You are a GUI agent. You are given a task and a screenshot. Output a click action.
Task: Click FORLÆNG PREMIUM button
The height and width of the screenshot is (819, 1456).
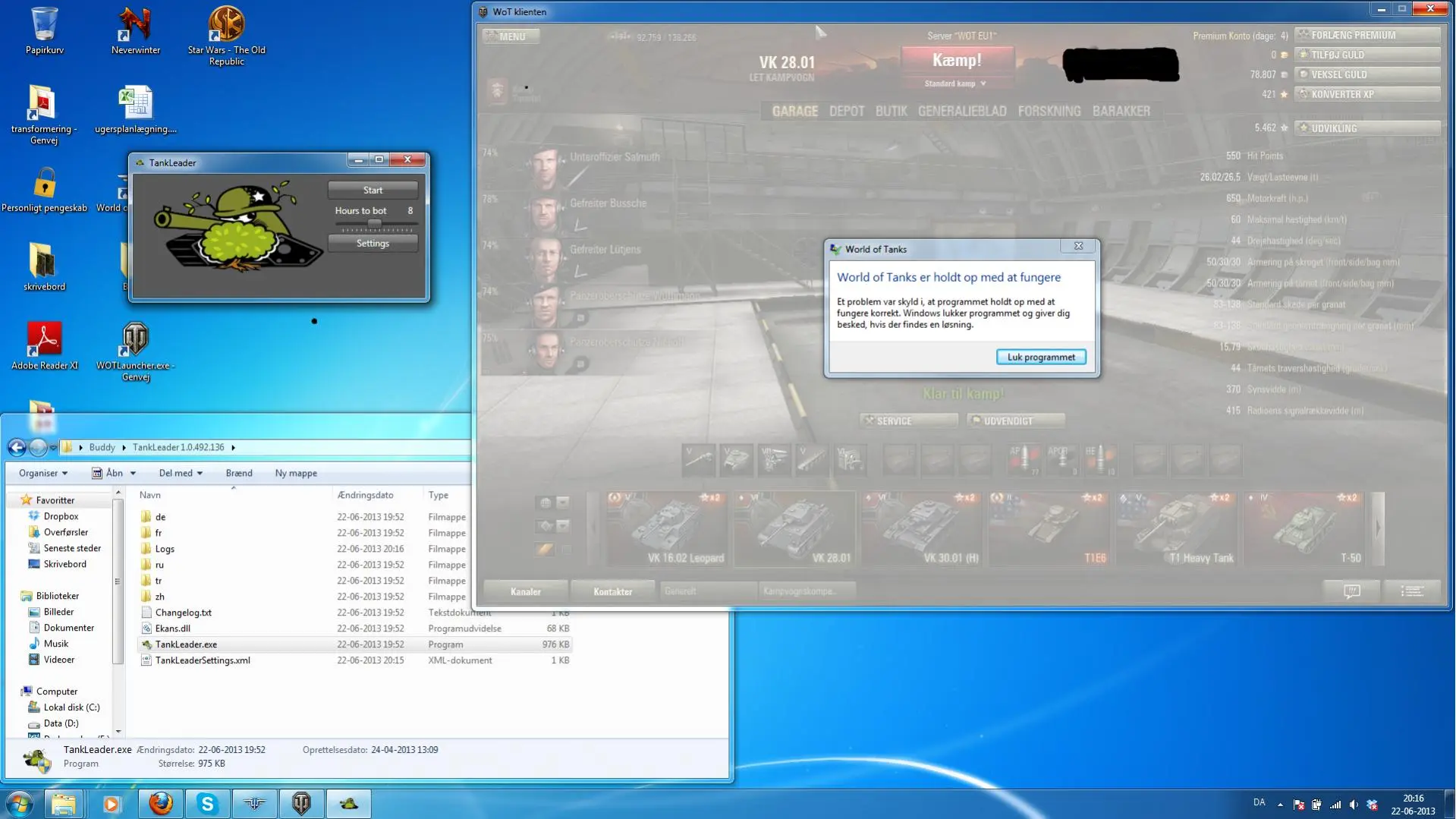click(1367, 35)
